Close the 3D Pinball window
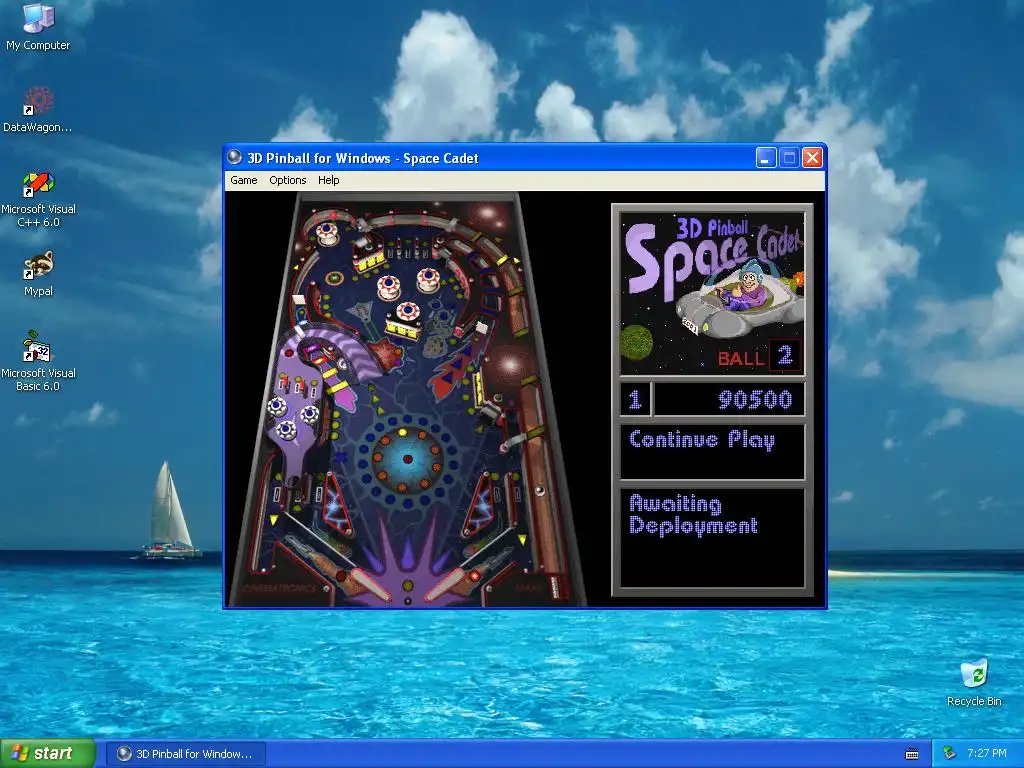The image size is (1024, 768). (x=812, y=157)
